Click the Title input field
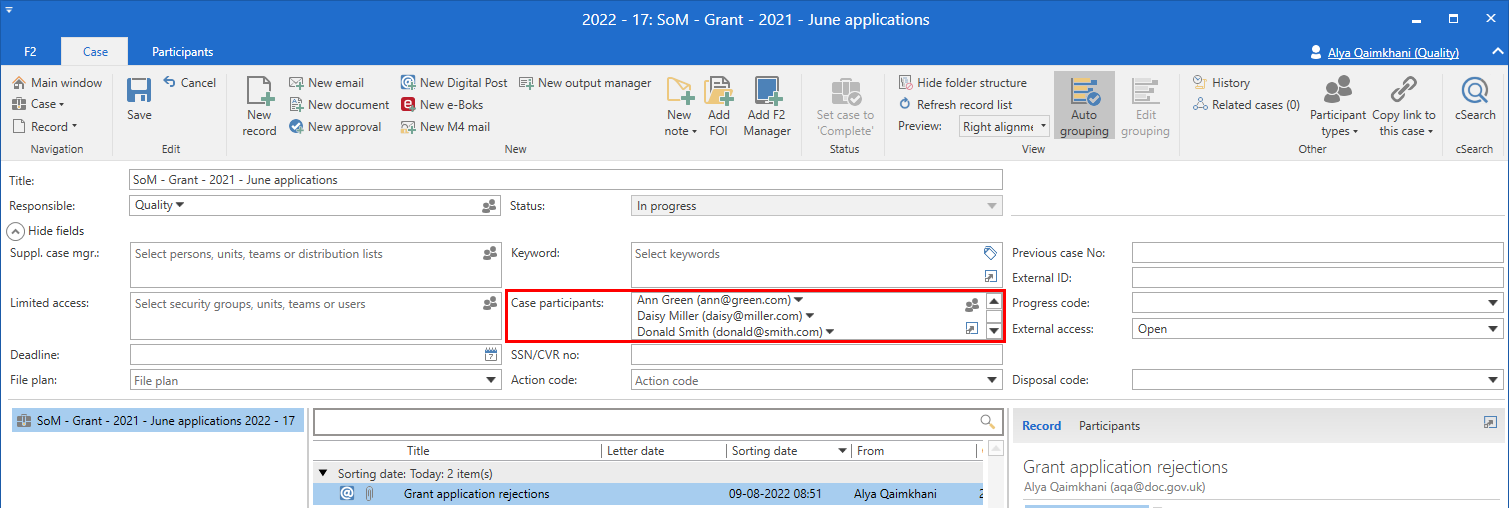 565,180
